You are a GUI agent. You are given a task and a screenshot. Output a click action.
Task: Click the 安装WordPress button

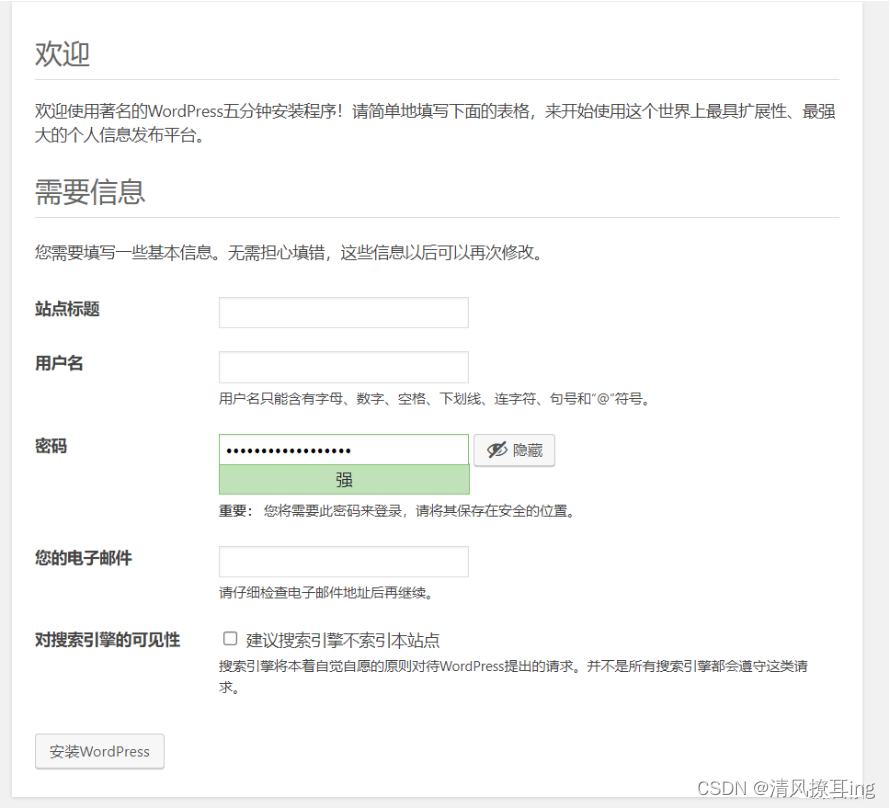tap(100, 751)
